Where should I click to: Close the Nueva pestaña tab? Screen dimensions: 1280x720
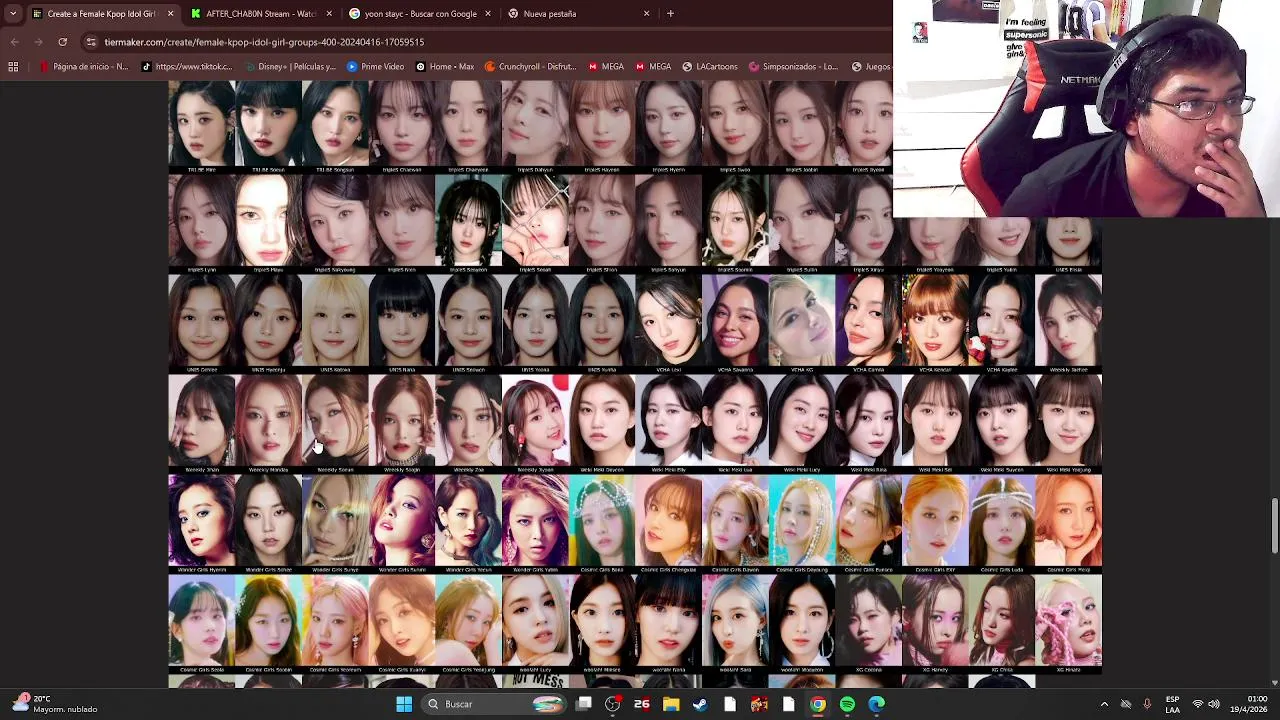(x=646, y=14)
